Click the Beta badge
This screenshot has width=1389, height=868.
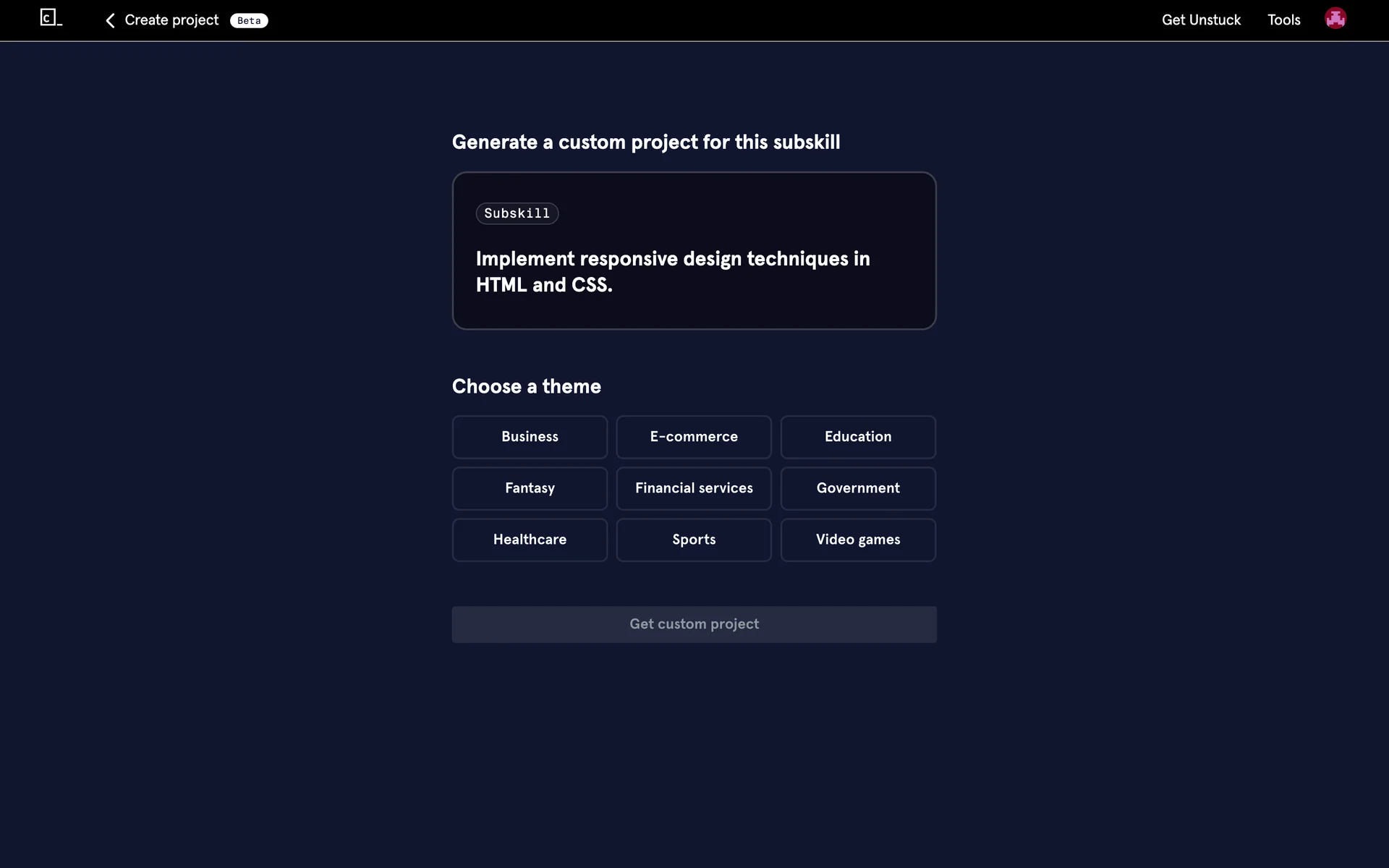[x=249, y=21]
